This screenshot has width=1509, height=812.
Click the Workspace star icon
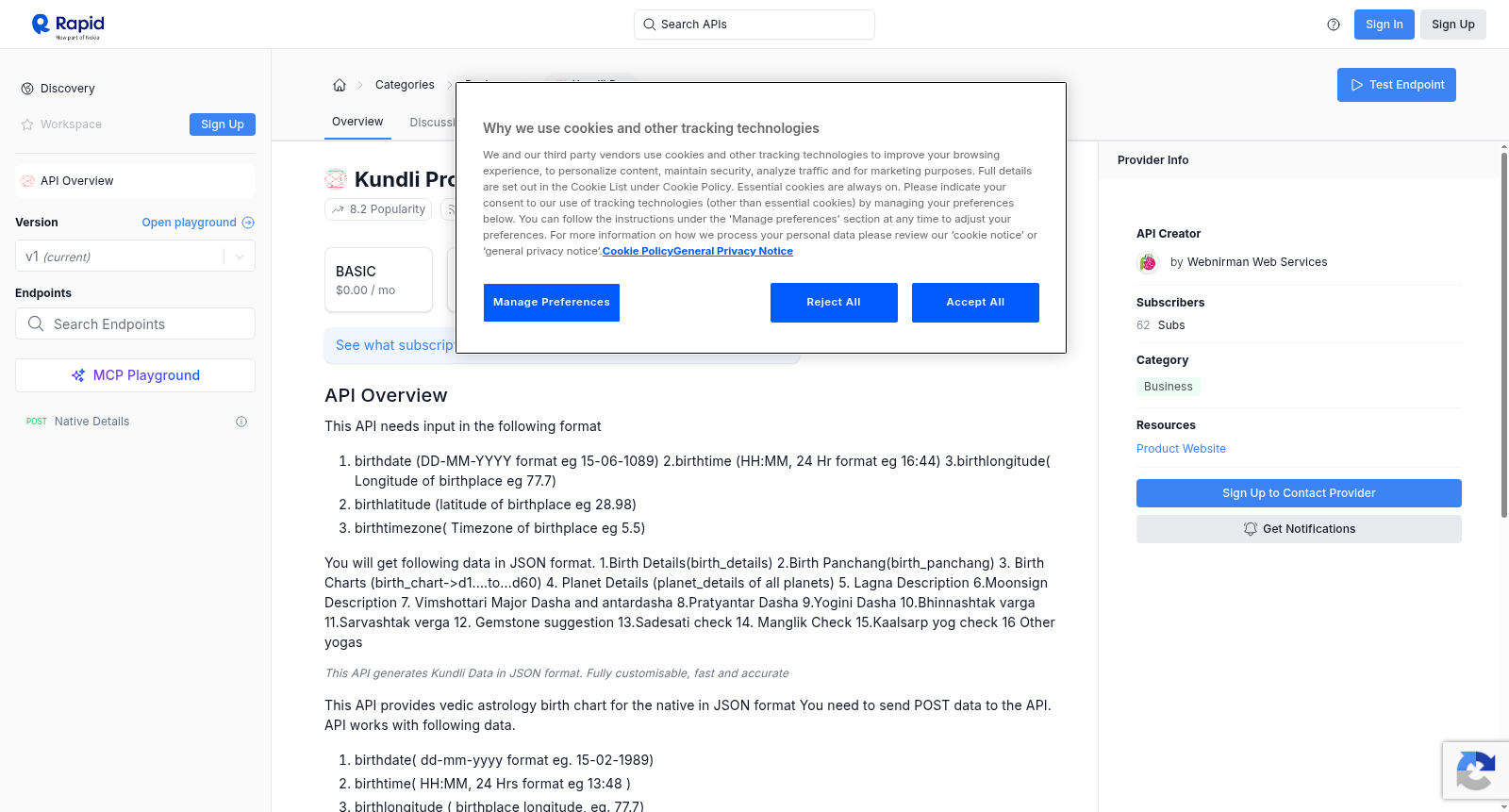pos(27,124)
